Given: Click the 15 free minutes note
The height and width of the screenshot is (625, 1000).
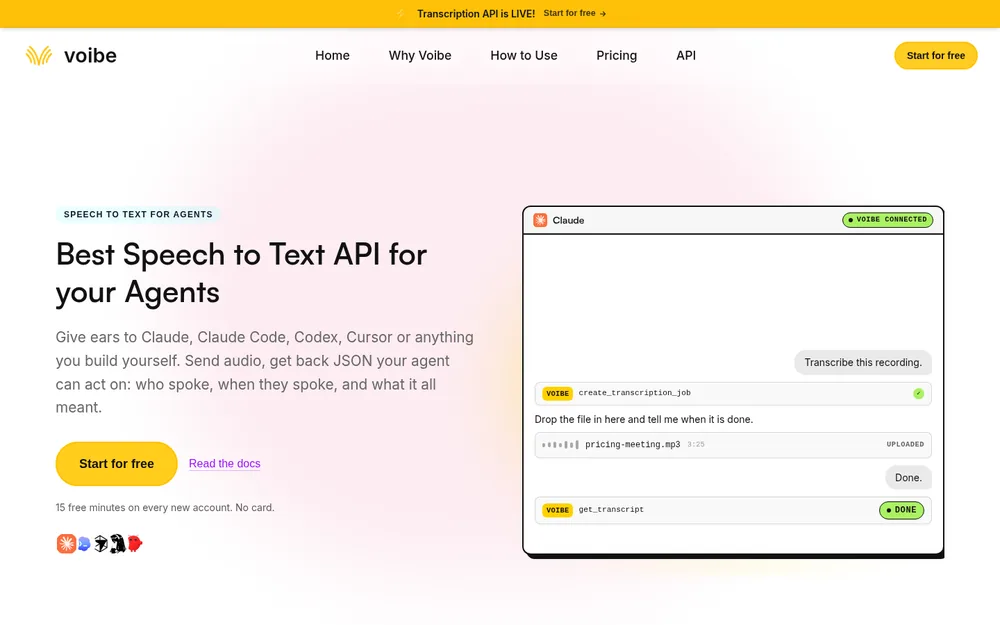Looking at the screenshot, I should [x=165, y=508].
